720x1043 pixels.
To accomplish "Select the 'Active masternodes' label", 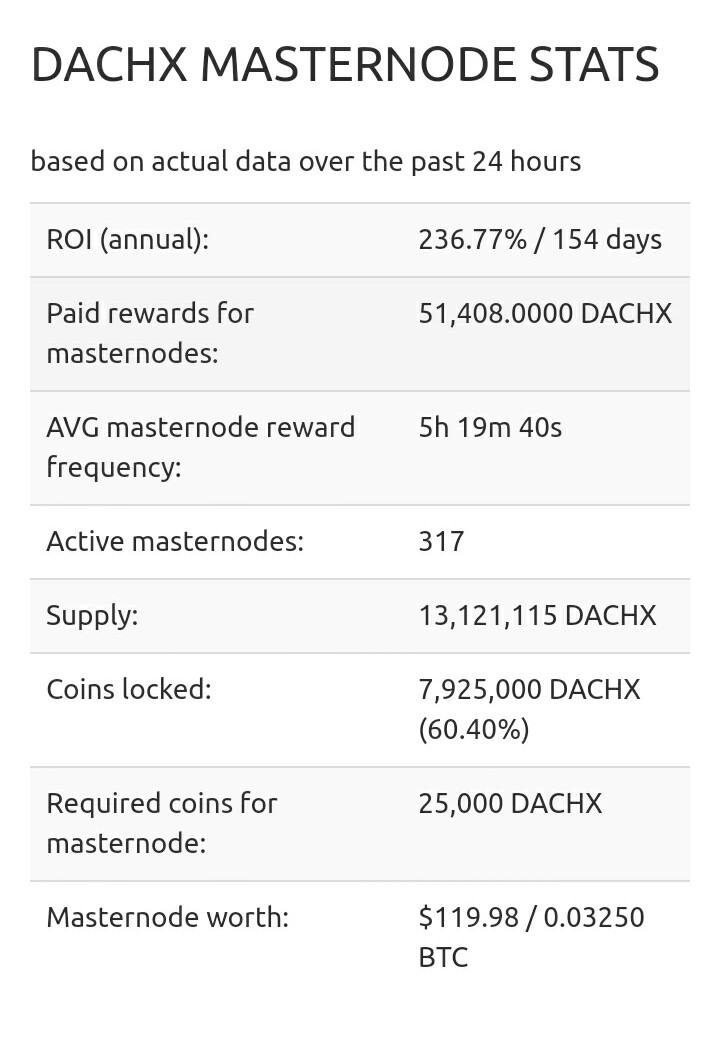I will (x=175, y=542).
